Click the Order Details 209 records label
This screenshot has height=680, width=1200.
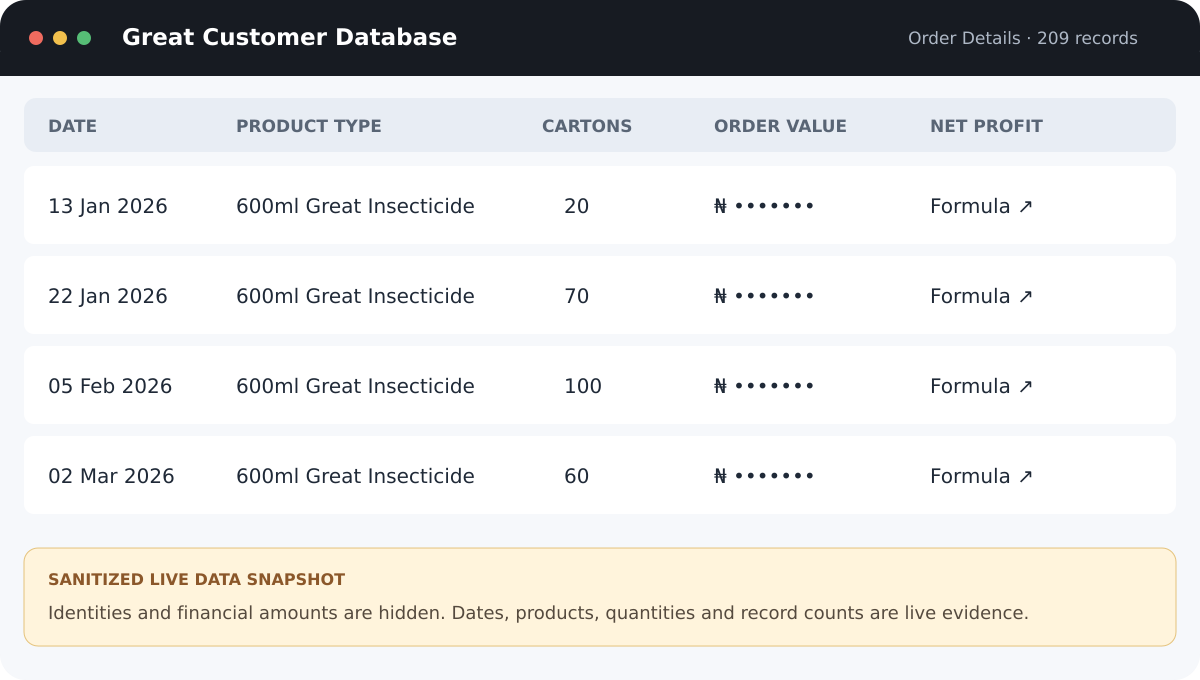coord(1023,38)
